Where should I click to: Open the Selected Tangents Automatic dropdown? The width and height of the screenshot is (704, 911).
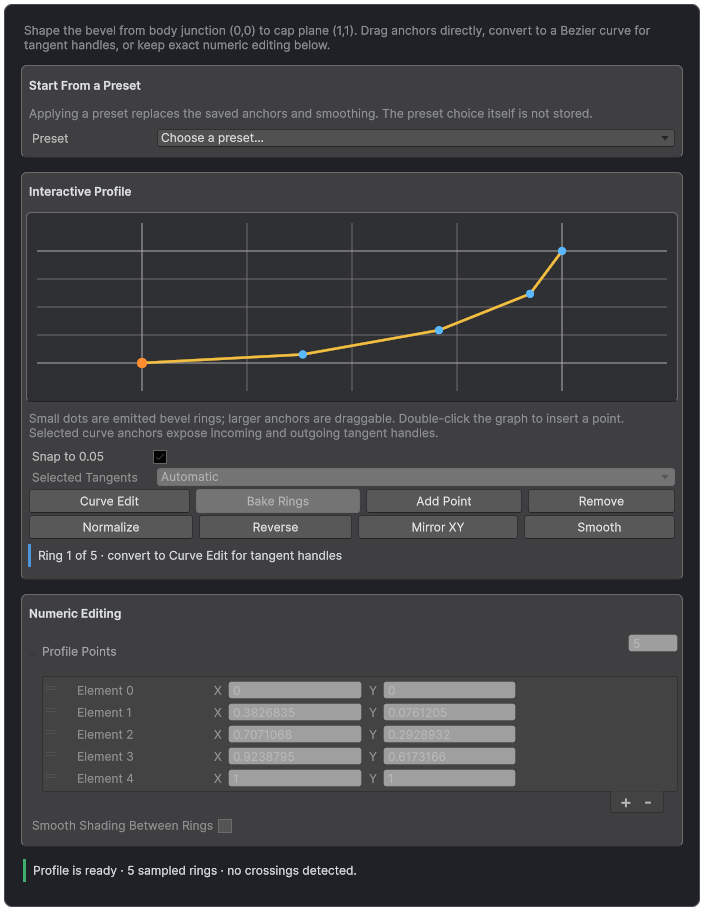pos(415,477)
